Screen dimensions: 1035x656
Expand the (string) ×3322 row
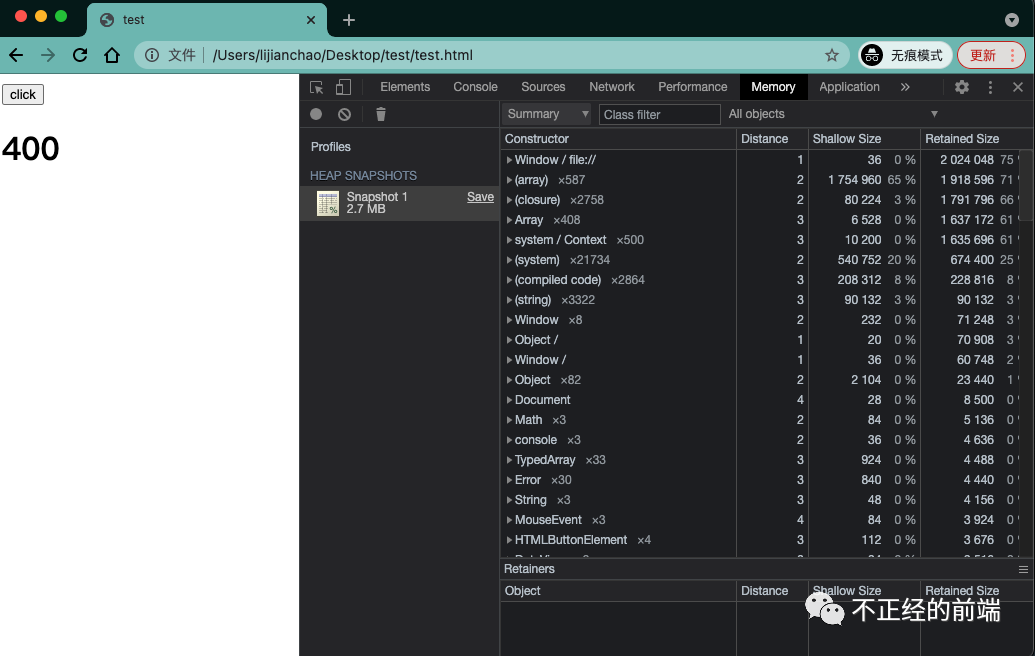(509, 300)
